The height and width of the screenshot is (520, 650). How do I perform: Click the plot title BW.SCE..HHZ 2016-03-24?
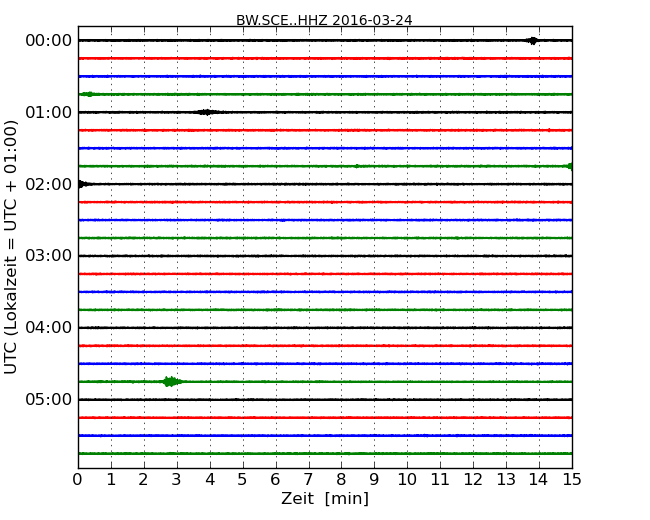(x=324, y=20)
